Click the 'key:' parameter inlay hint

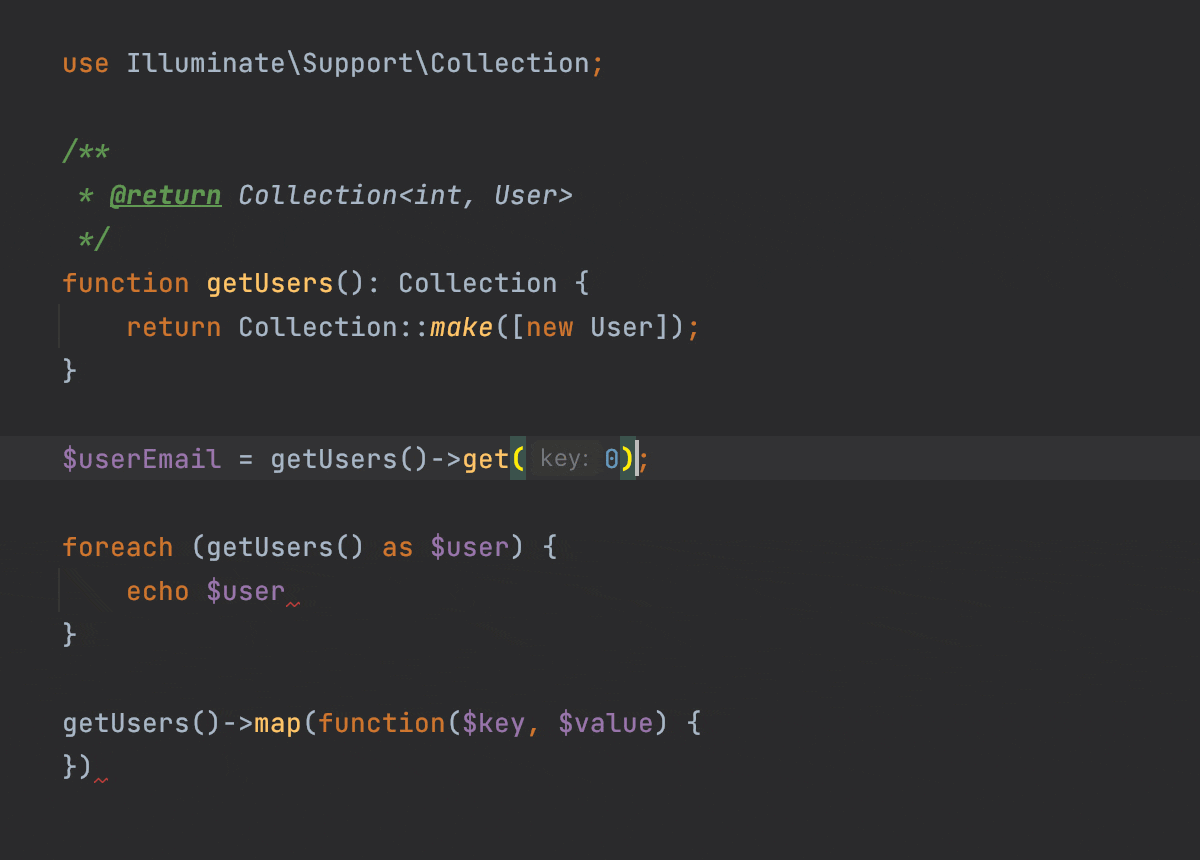click(x=564, y=459)
